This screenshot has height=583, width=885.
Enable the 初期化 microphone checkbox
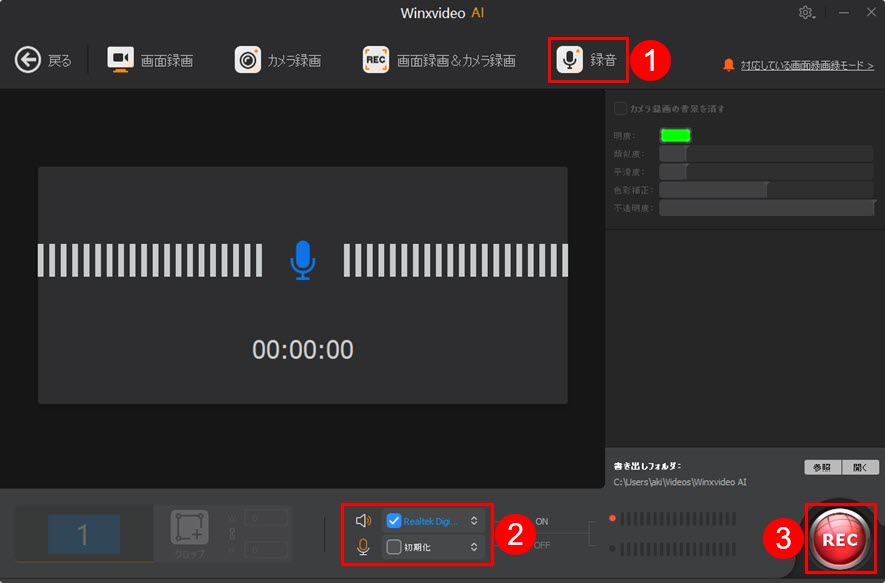pos(393,546)
